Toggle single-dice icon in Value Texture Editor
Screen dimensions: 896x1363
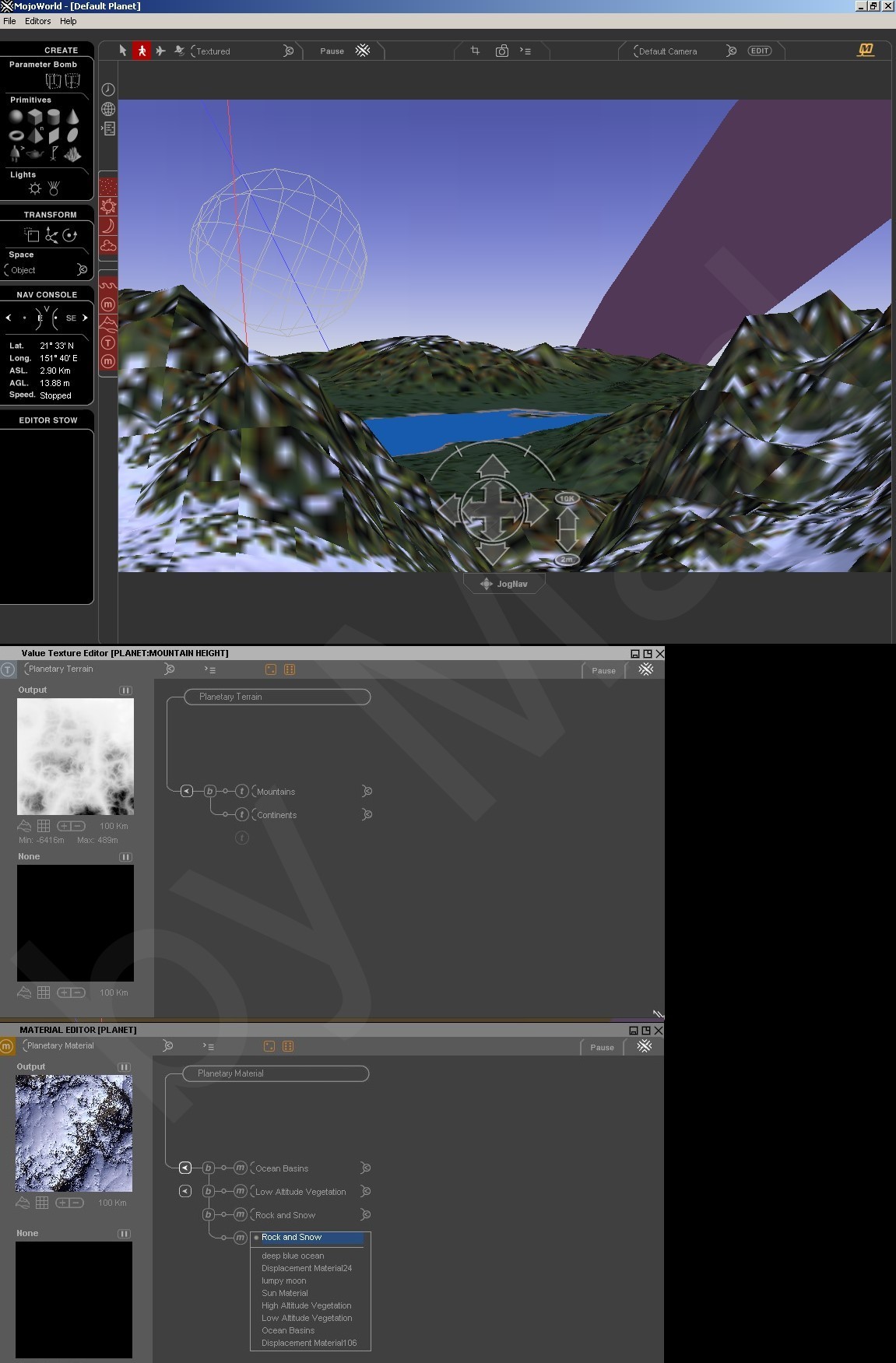(x=271, y=669)
